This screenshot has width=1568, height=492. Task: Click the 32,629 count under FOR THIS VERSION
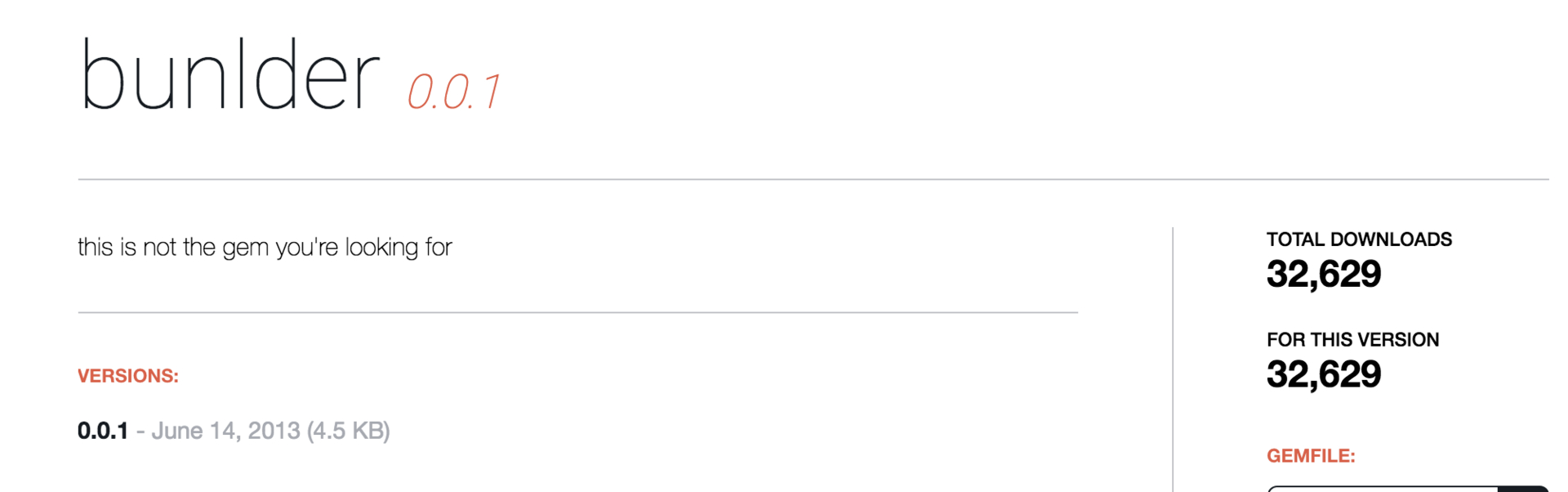point(1324,374)
